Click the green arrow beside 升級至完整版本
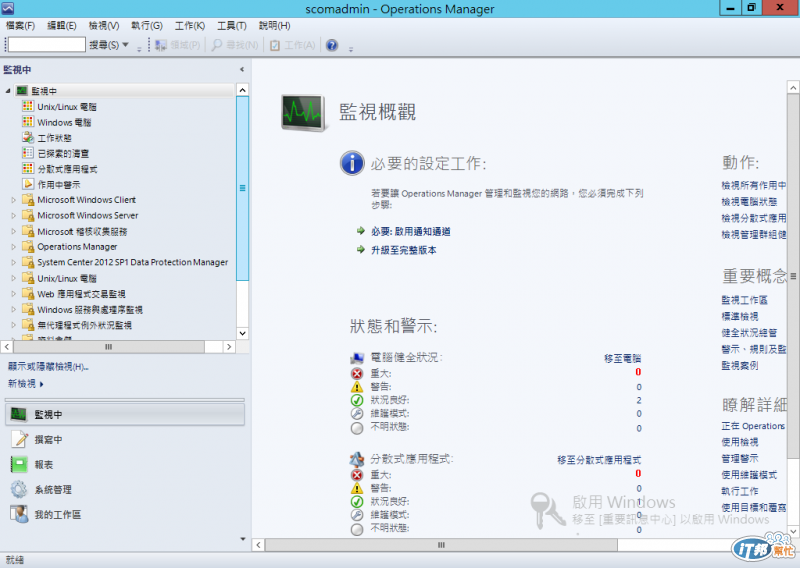 [361, 250]
